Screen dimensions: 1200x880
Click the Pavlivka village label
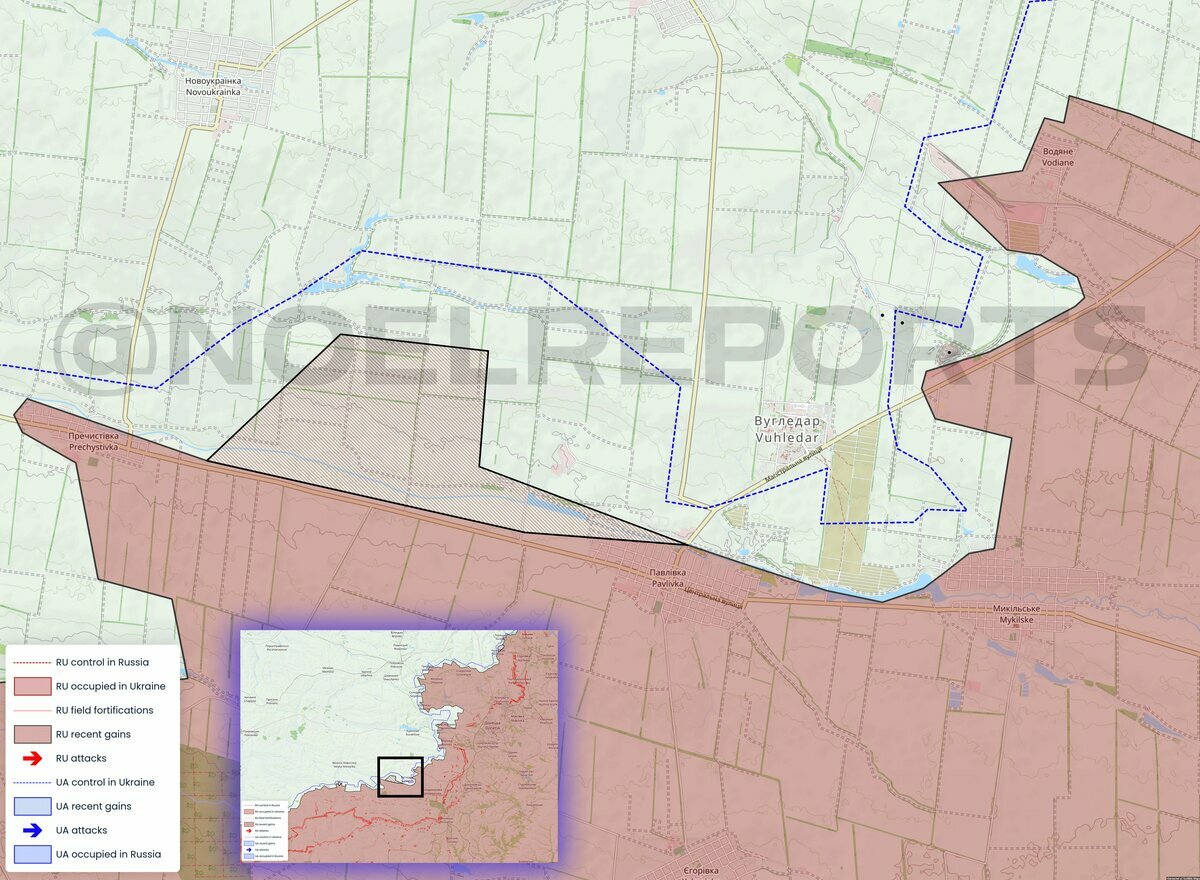coord(667,577)
